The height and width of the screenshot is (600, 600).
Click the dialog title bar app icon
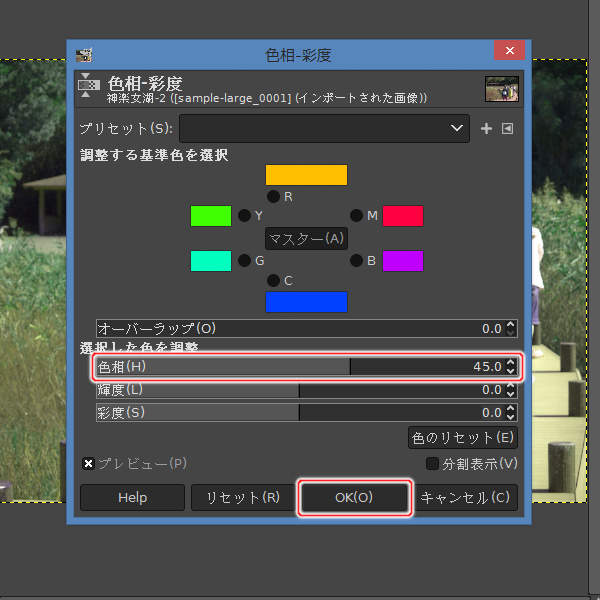pos(84,55)
